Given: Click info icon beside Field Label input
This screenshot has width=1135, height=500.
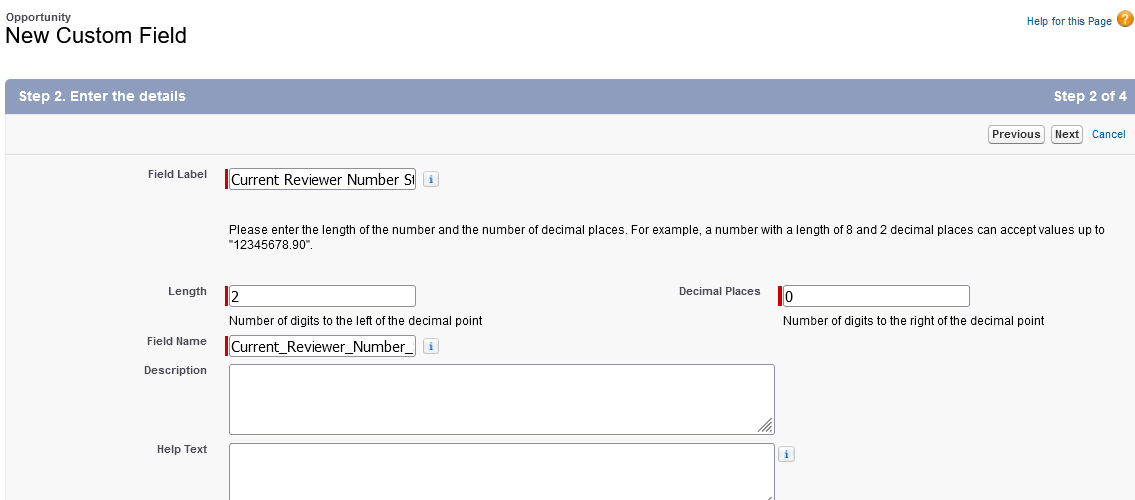Looking at the screenshot, I should tap(431, 180).
